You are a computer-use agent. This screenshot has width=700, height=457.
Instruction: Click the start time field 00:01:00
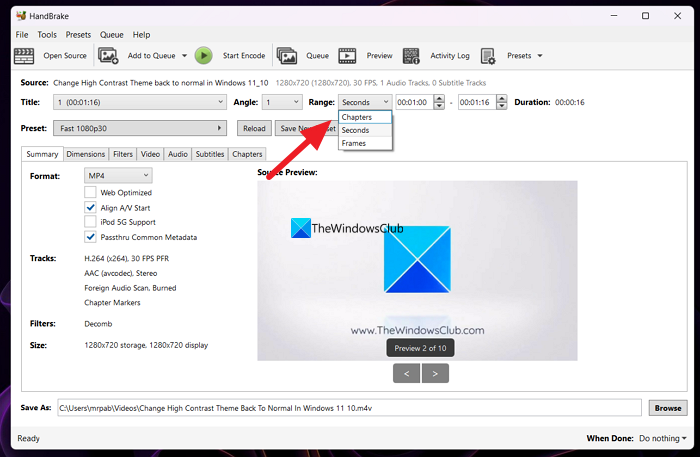click(x=415, y=102)
